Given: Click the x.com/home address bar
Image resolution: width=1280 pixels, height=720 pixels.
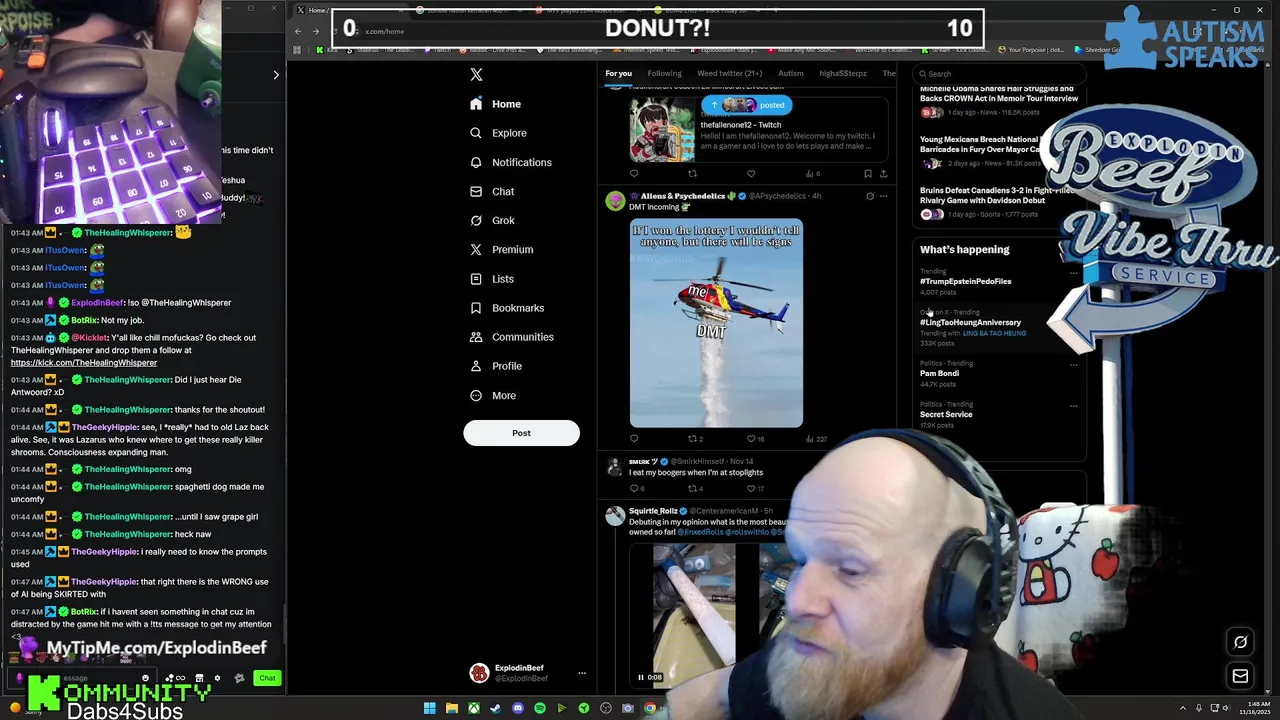Looking at the screenshot, I should point(385,31).
